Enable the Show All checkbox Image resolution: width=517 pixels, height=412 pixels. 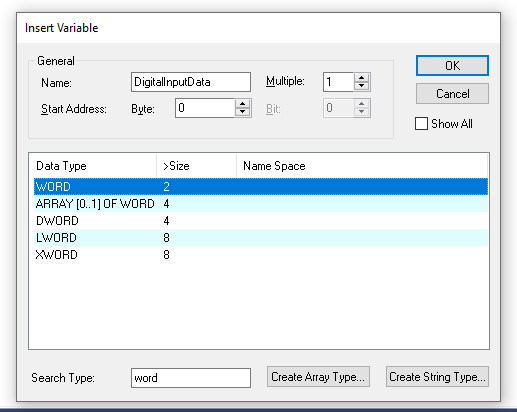tap(421, 124)
